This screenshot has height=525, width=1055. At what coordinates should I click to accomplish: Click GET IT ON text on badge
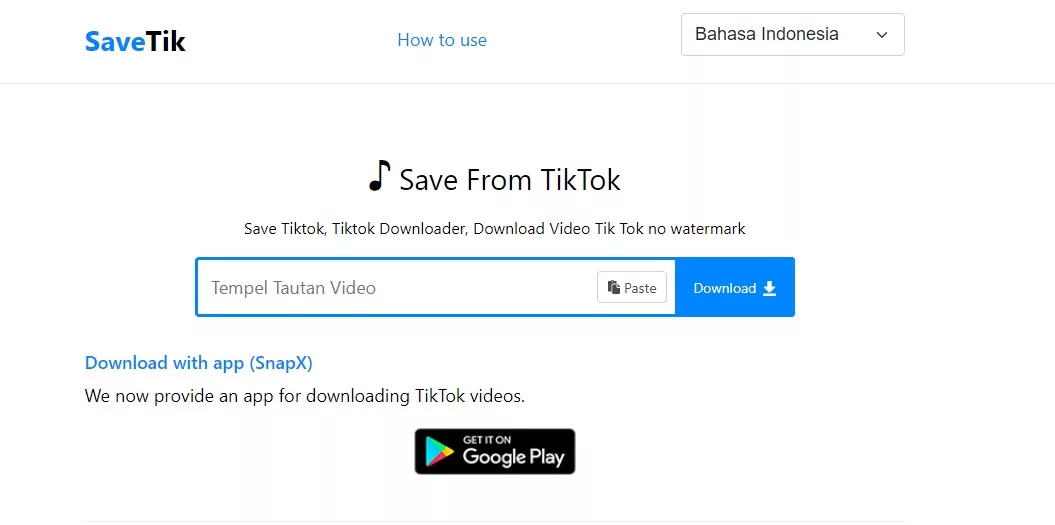[486, 440]
